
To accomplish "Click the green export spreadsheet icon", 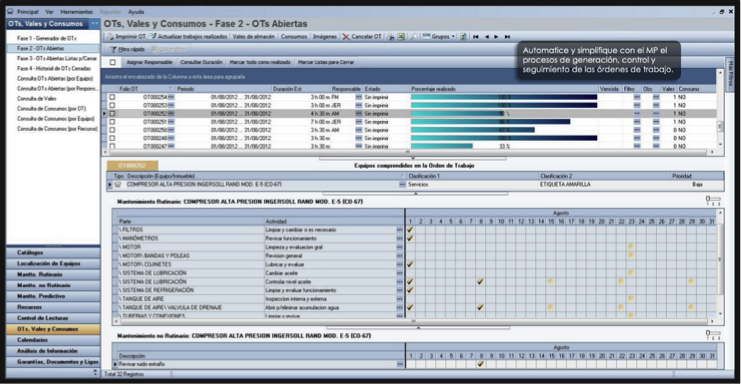I will click(401, 36).
